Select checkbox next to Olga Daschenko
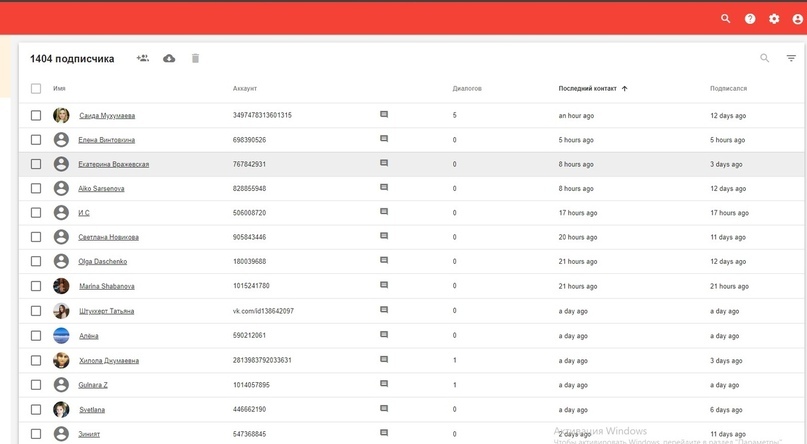This screenshot has width=807, height=444. point(36,261)
